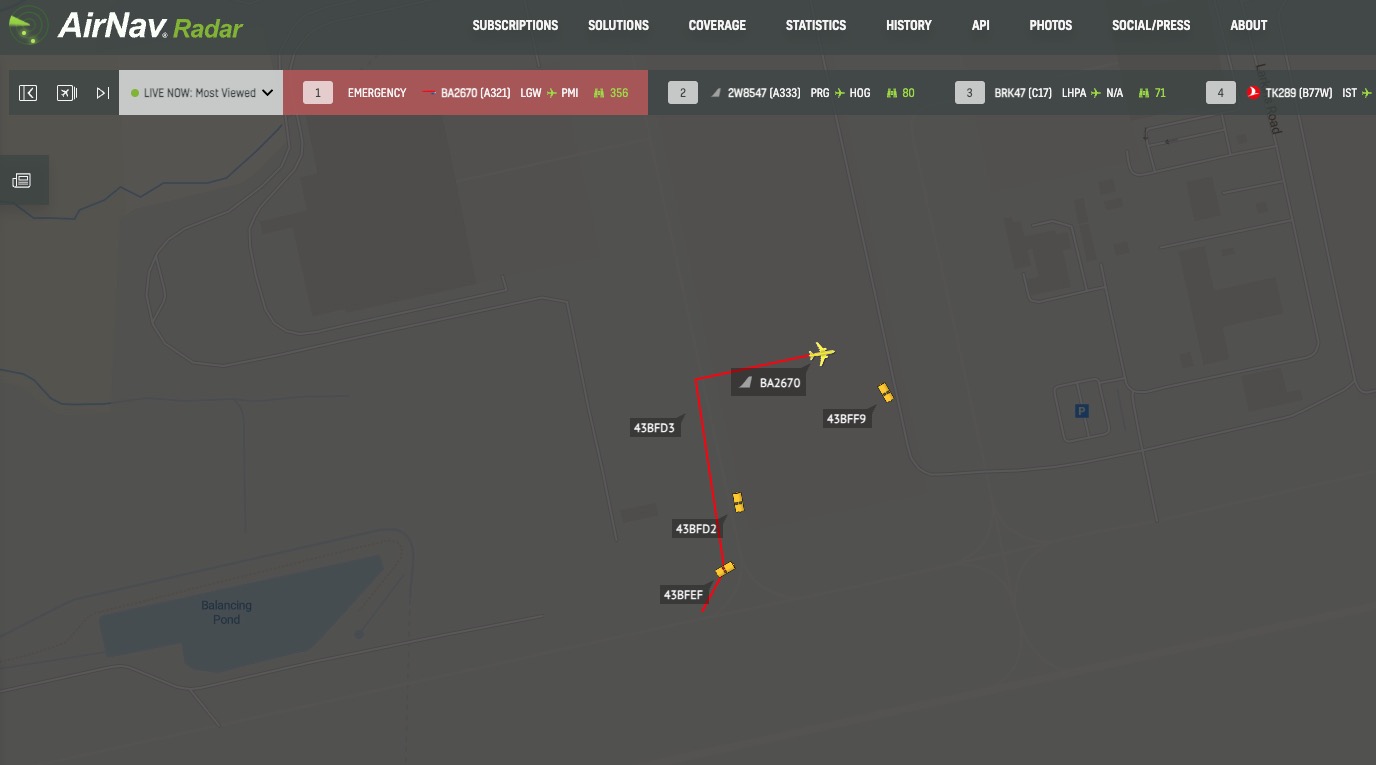The image size is (1376, 765).
Task: Click the ground vehicle icon near 43BFD2
Action: 738,502
